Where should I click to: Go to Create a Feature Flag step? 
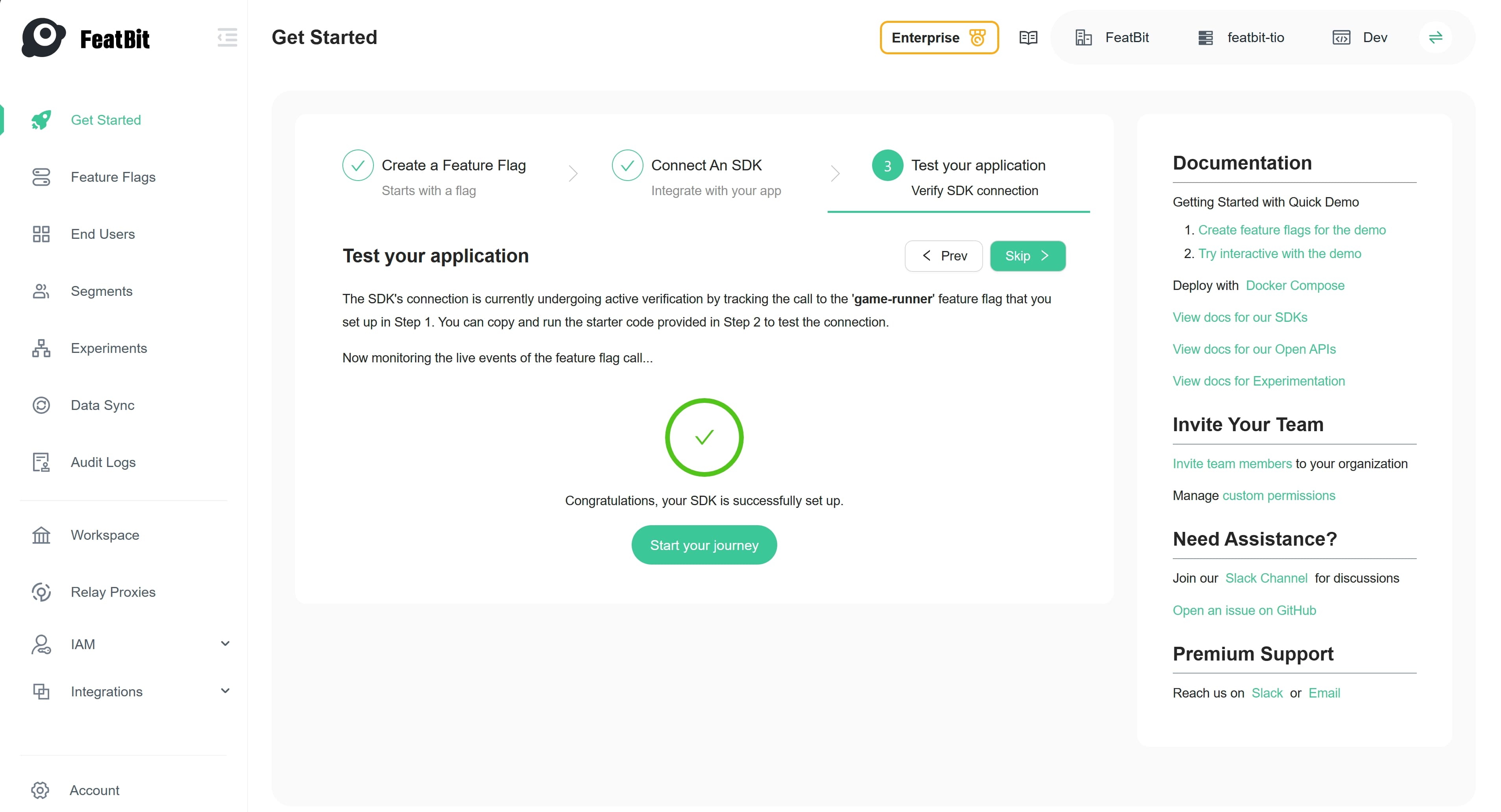click(453, 165)
